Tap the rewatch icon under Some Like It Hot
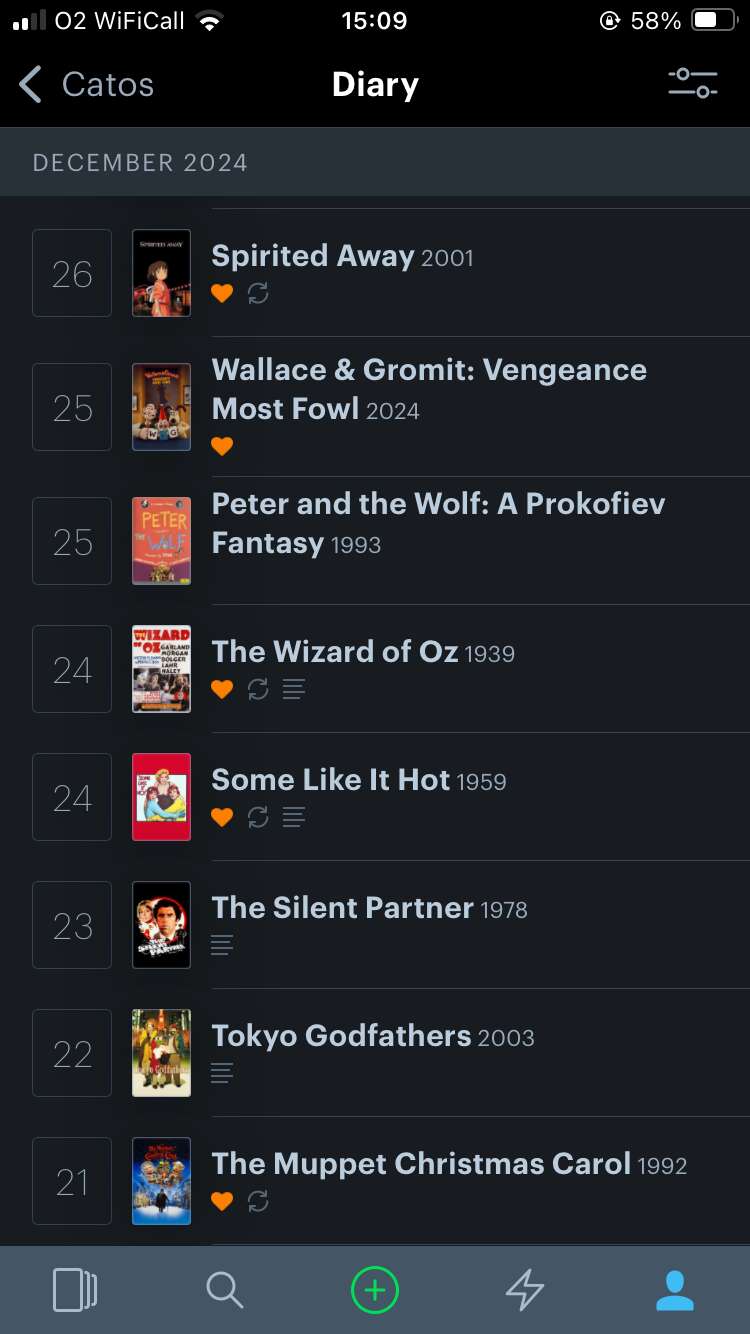This screenshot has height=1334, width=750. coord(258,817)
